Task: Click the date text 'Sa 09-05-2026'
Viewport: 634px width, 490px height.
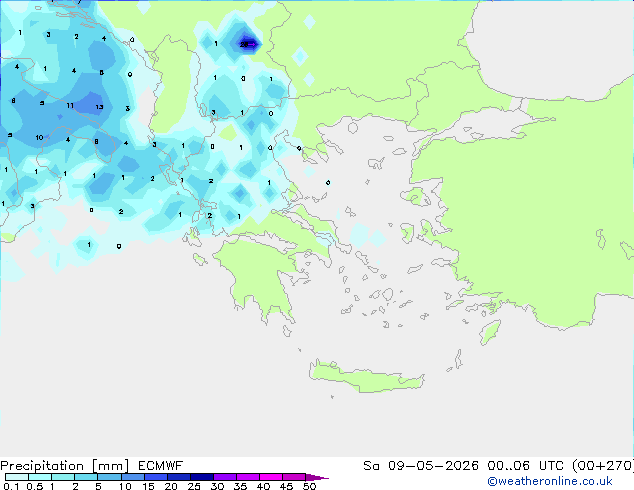Action: [x=421, y=466]
